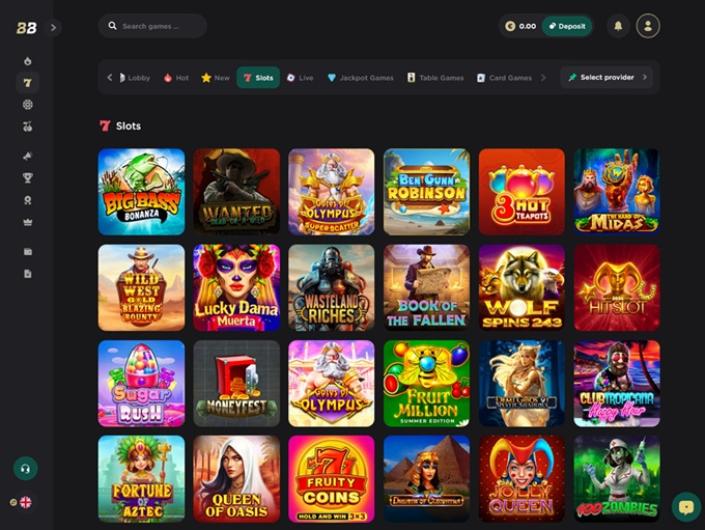Switch to the Jackpot Games tab

pos(361,78)
